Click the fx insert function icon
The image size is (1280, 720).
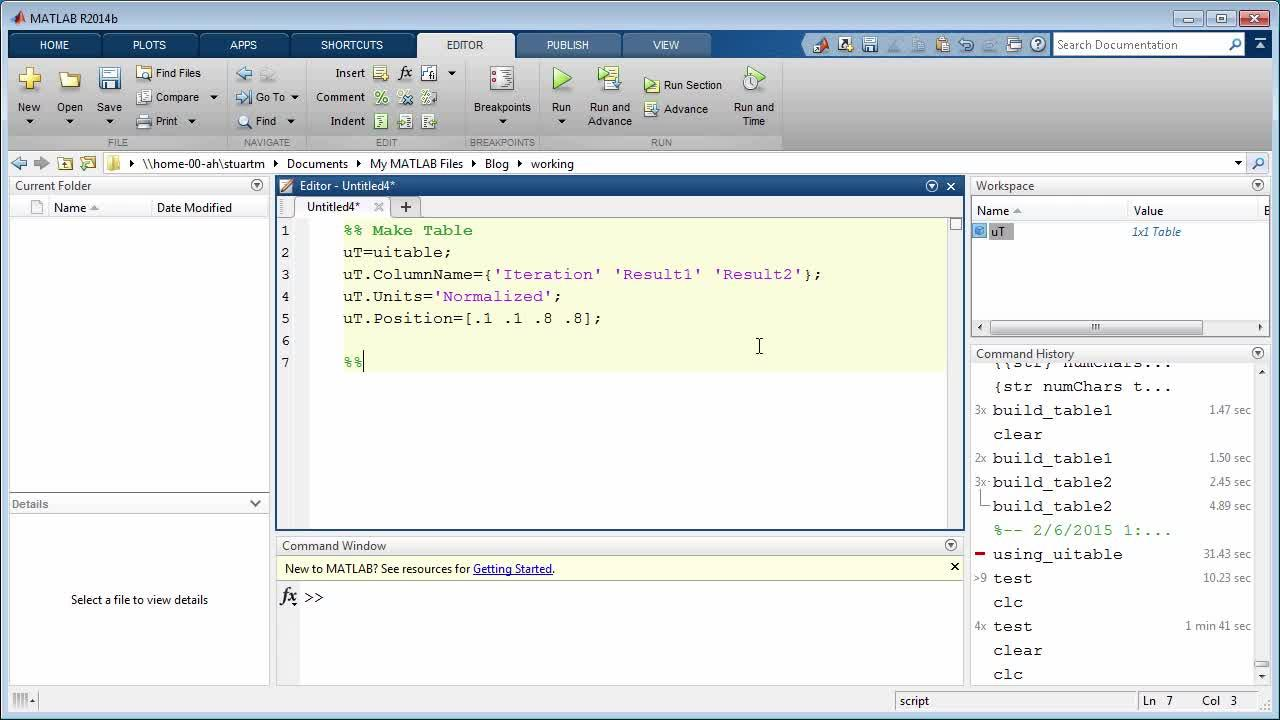405,73
